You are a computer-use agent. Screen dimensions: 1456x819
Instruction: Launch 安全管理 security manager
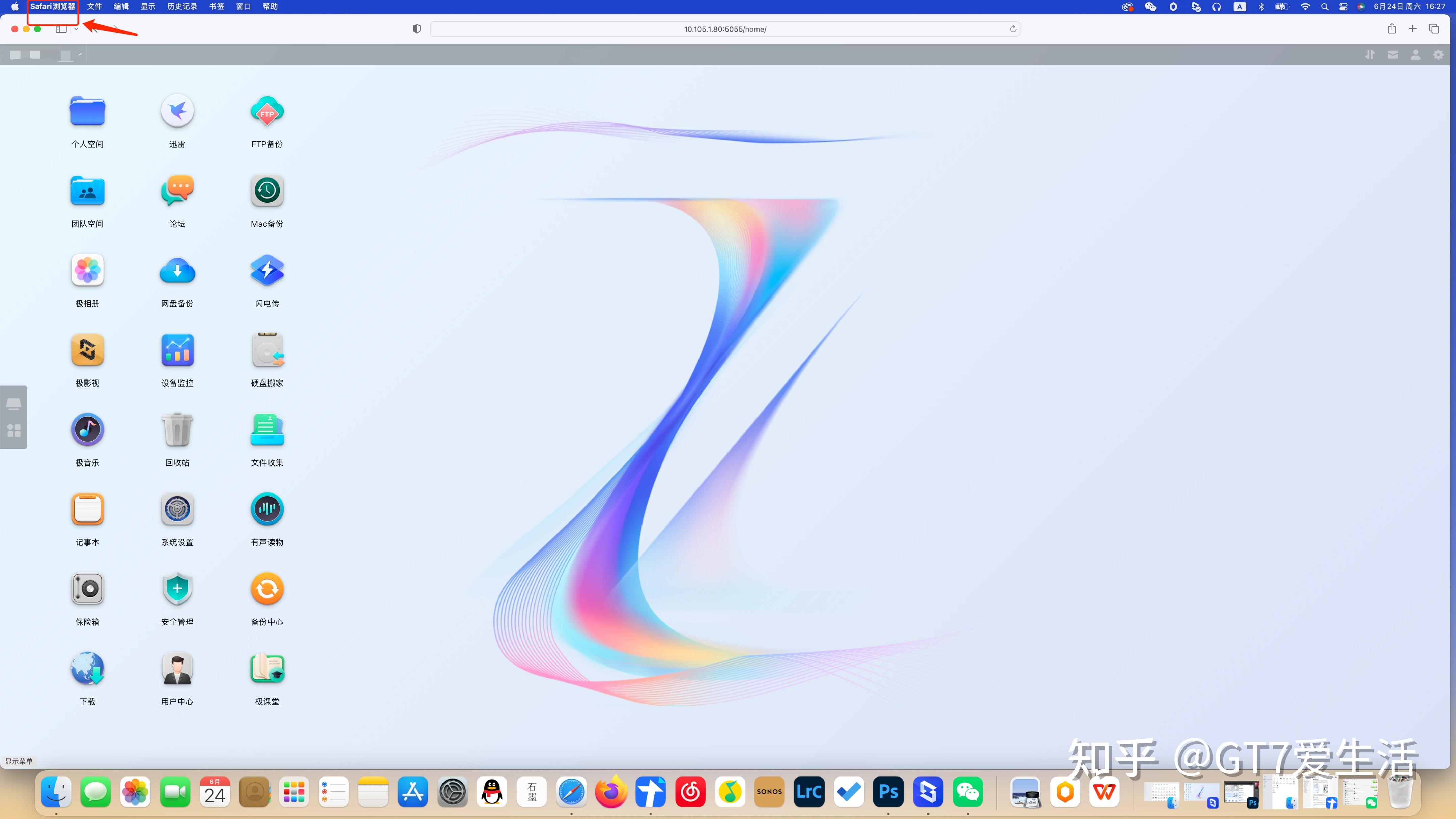177,589
